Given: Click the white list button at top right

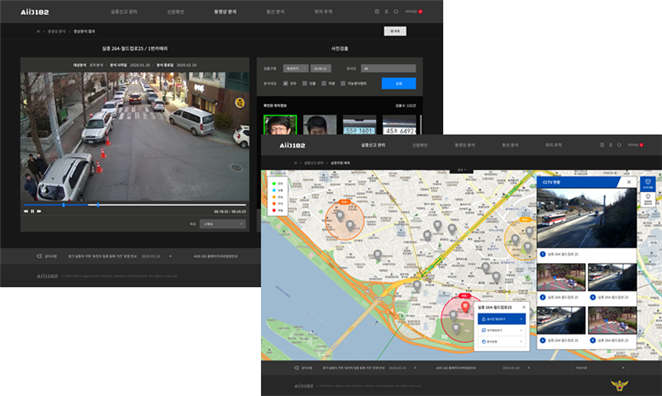Looking at the screenshot, I should pos(395,31).
